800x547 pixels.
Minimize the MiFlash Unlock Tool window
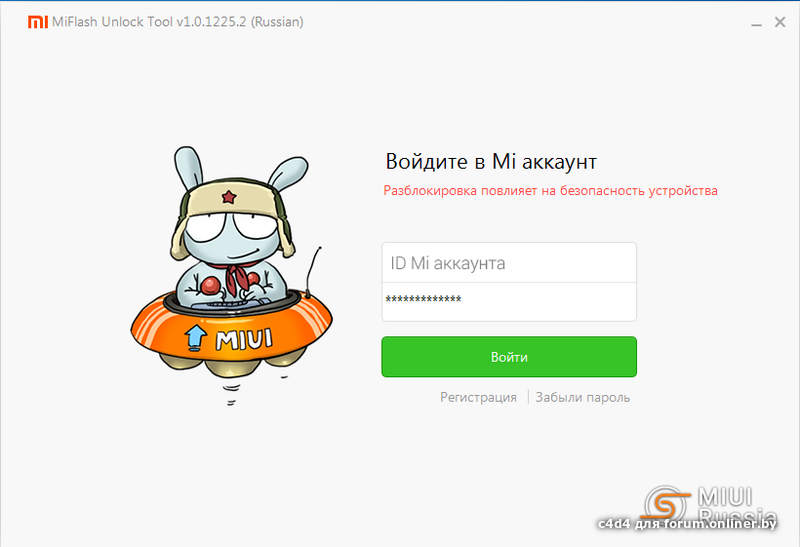click(756, 23)
